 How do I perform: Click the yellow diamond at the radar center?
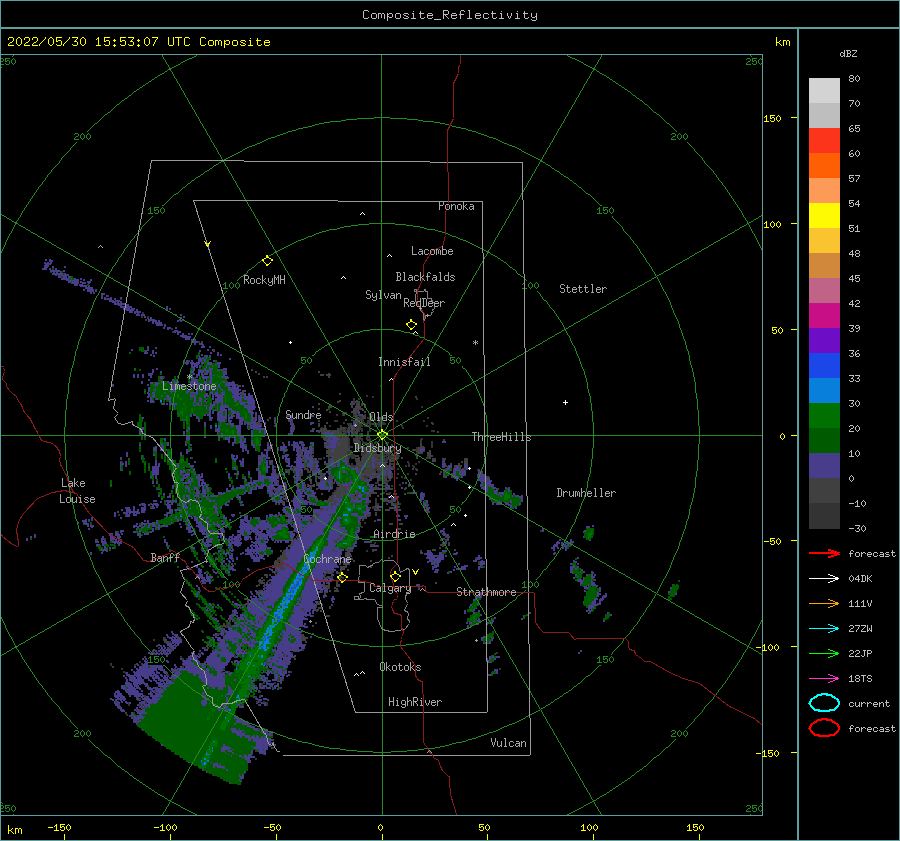pyautogui.click(x=382, y=435)
